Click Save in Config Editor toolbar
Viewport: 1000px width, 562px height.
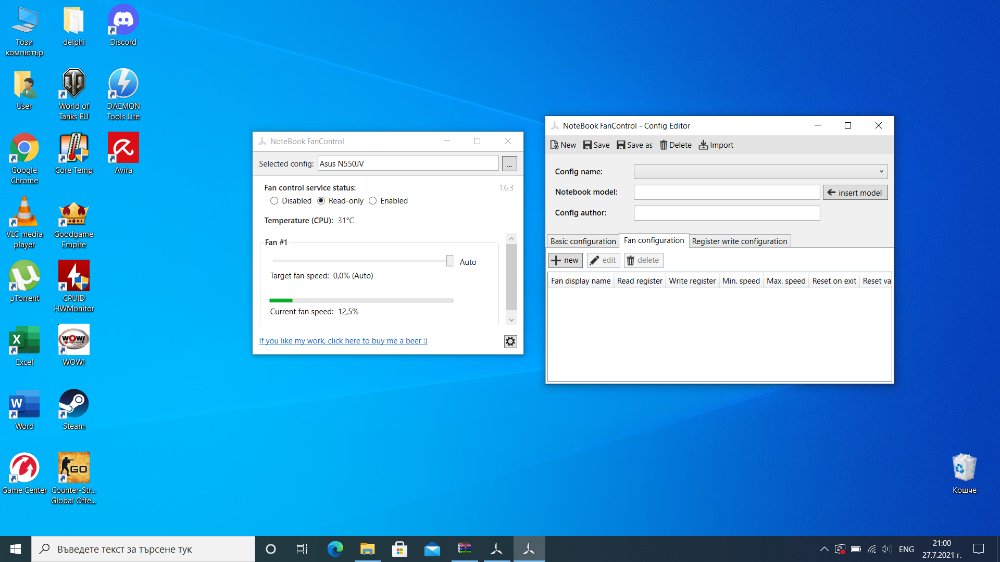[x=596, y=145]
